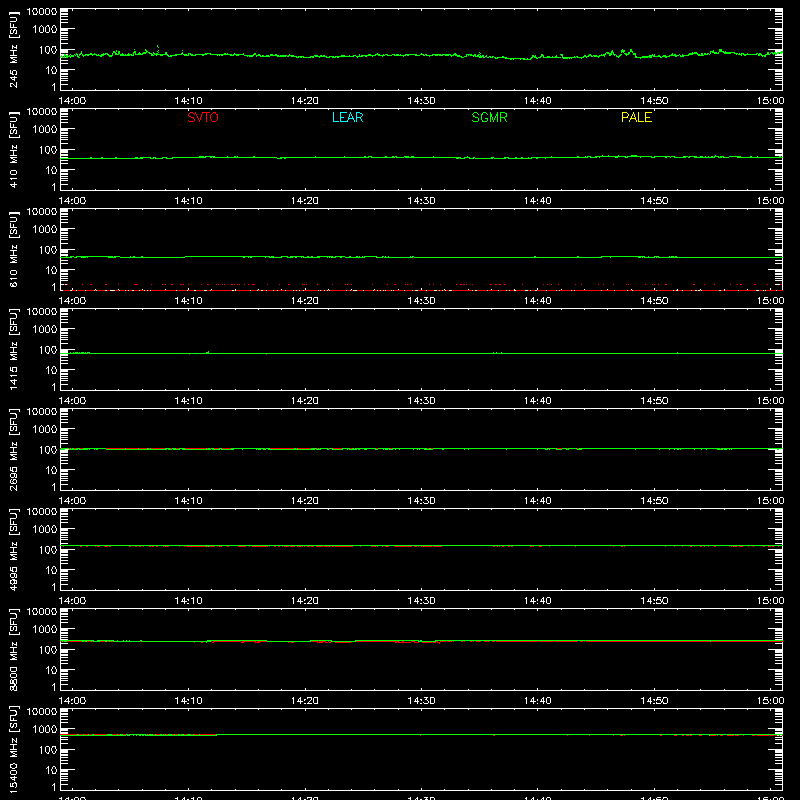Image resolution: width=800 pixels, height=800 pixels.
Task: Select the 15400 MHz [SFU] axis title
Action: 13,749
